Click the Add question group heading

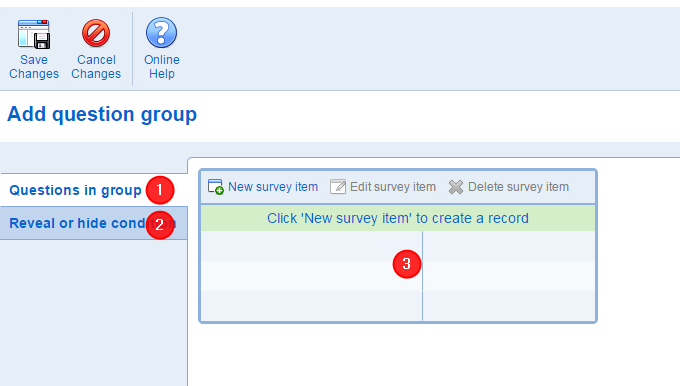[102, 114]
